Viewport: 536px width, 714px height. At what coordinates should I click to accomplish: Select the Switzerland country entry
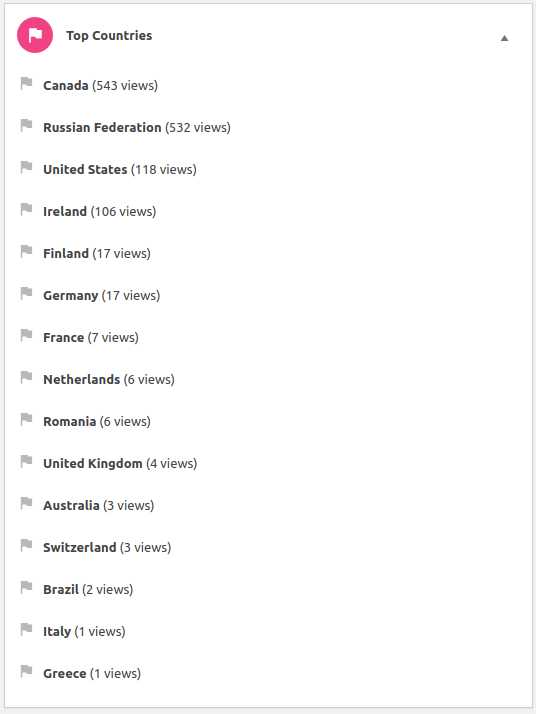point(107,547)
